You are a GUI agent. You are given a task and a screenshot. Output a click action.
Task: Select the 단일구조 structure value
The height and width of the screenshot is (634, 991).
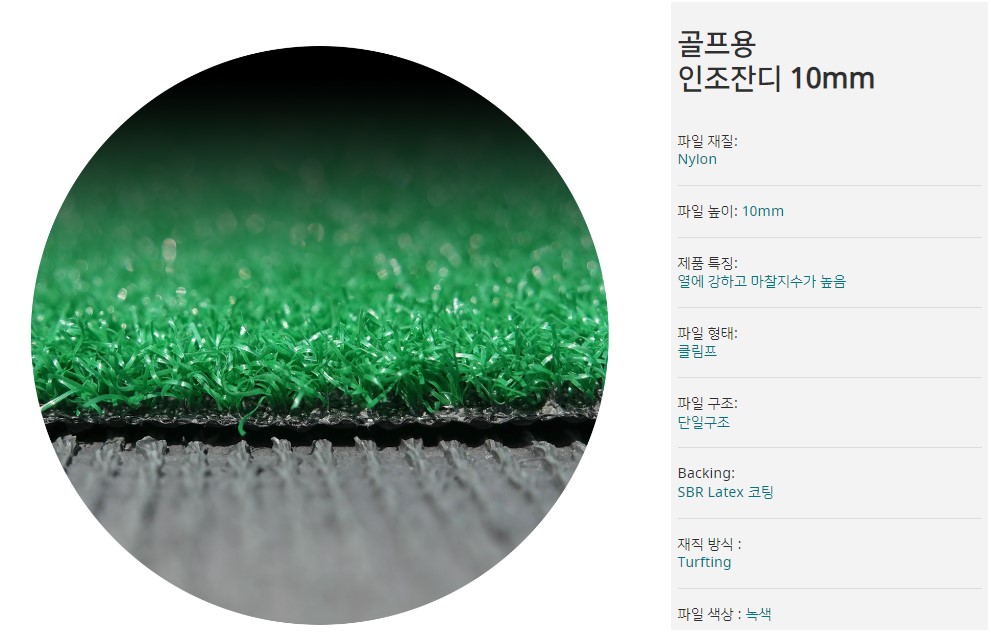pyautogui.click(x=703, y=422)
